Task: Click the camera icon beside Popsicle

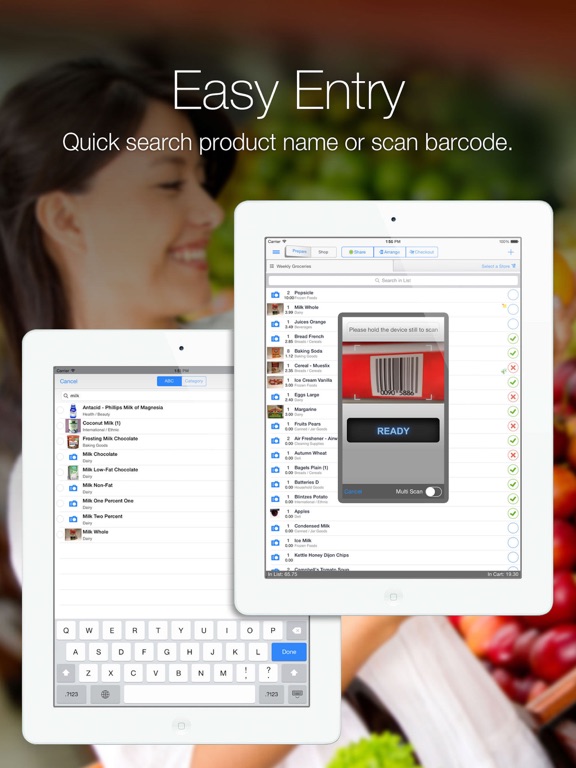Action: [275, 295]
